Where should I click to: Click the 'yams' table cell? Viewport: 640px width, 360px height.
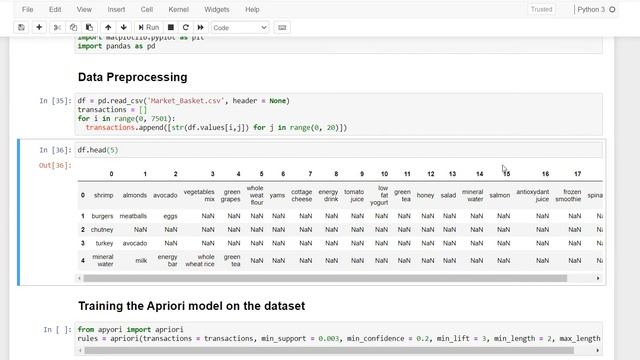[x=277, y=195]
